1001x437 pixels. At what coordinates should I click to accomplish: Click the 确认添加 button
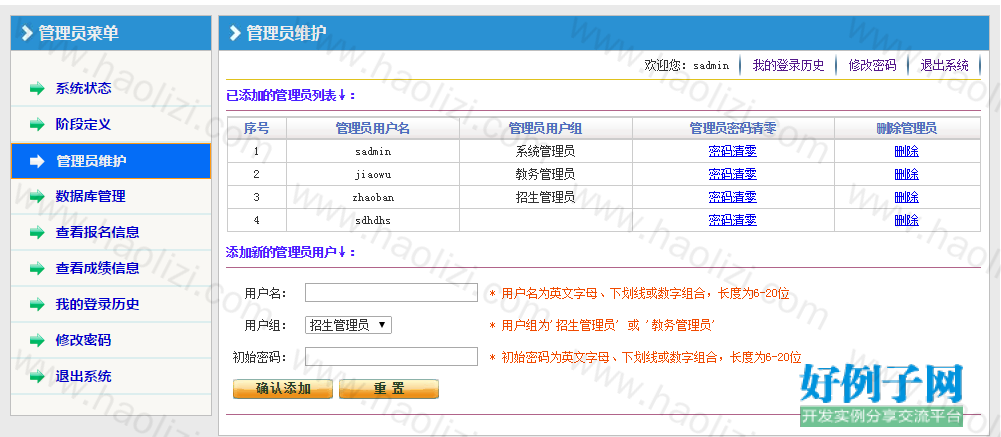click(x=283, y=389)
